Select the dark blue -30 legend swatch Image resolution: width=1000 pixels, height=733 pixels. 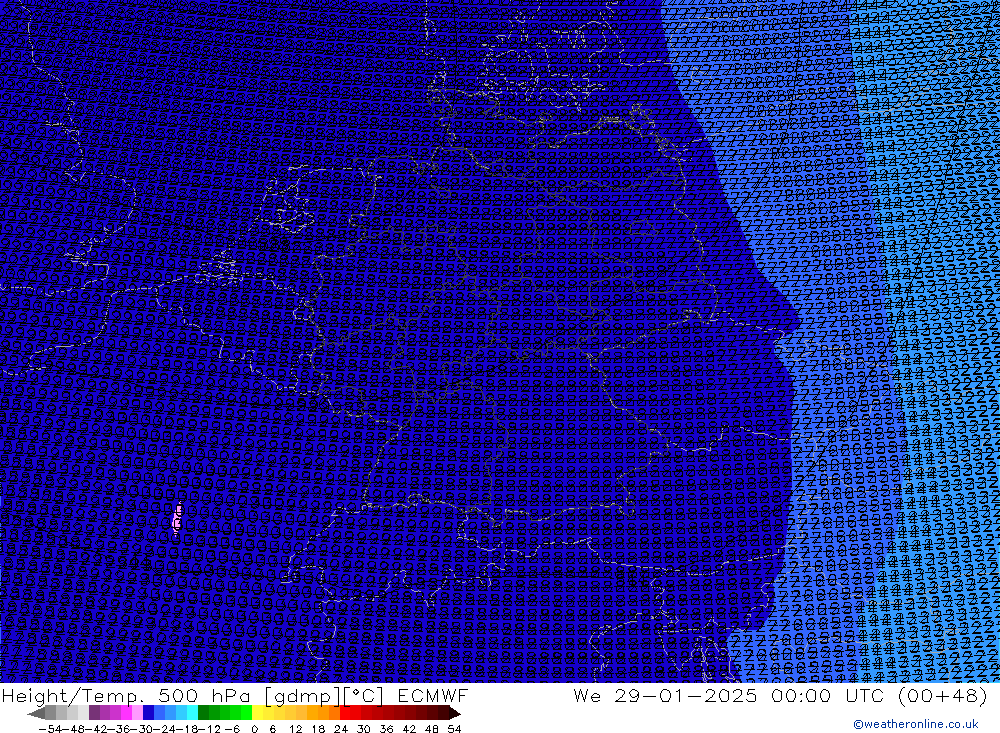pyautogui.click(x=148, y=712)
